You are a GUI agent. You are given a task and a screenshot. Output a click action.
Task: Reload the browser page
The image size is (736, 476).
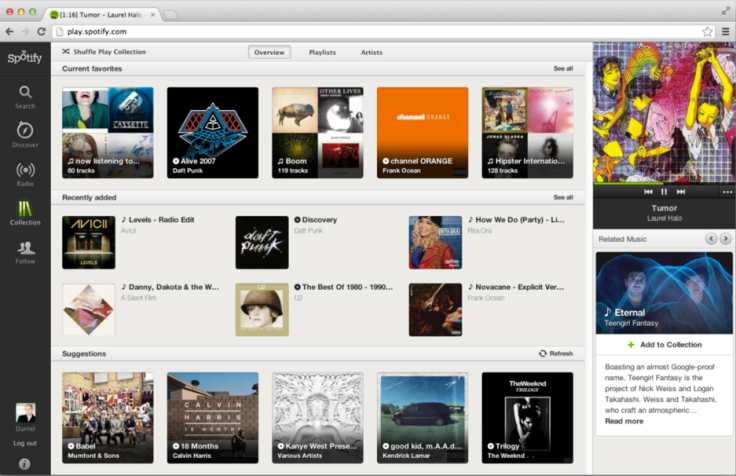tap(41, 31)
